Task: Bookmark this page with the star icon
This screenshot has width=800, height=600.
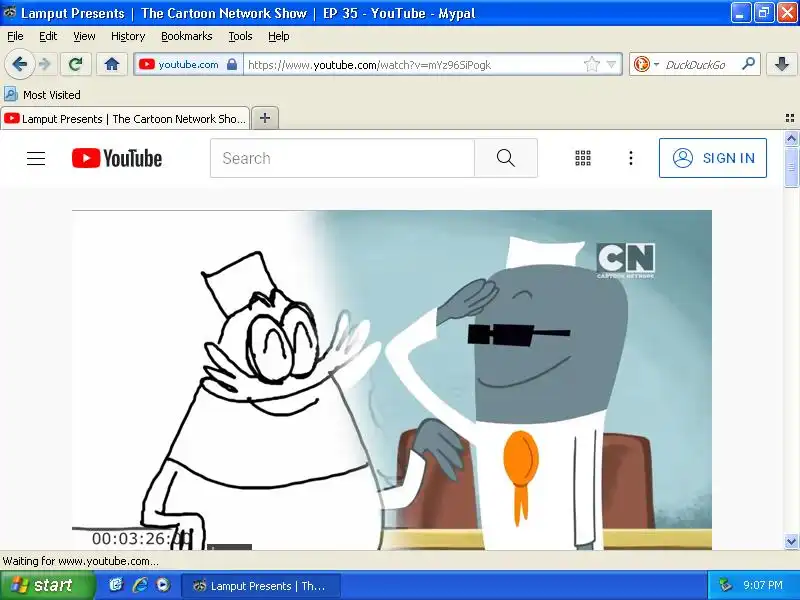Action: pos(591,65)
